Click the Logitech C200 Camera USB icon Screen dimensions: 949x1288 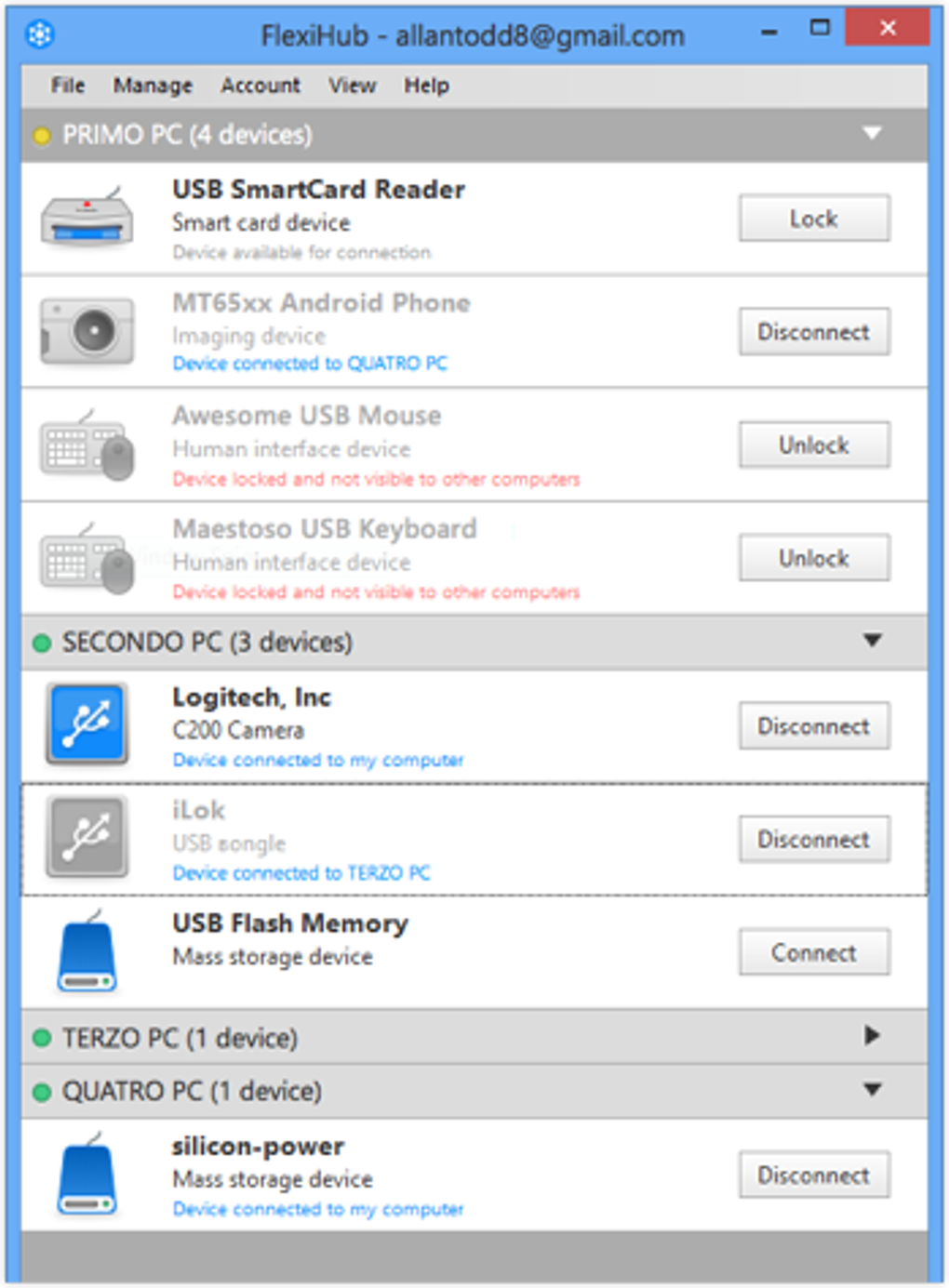87,724
